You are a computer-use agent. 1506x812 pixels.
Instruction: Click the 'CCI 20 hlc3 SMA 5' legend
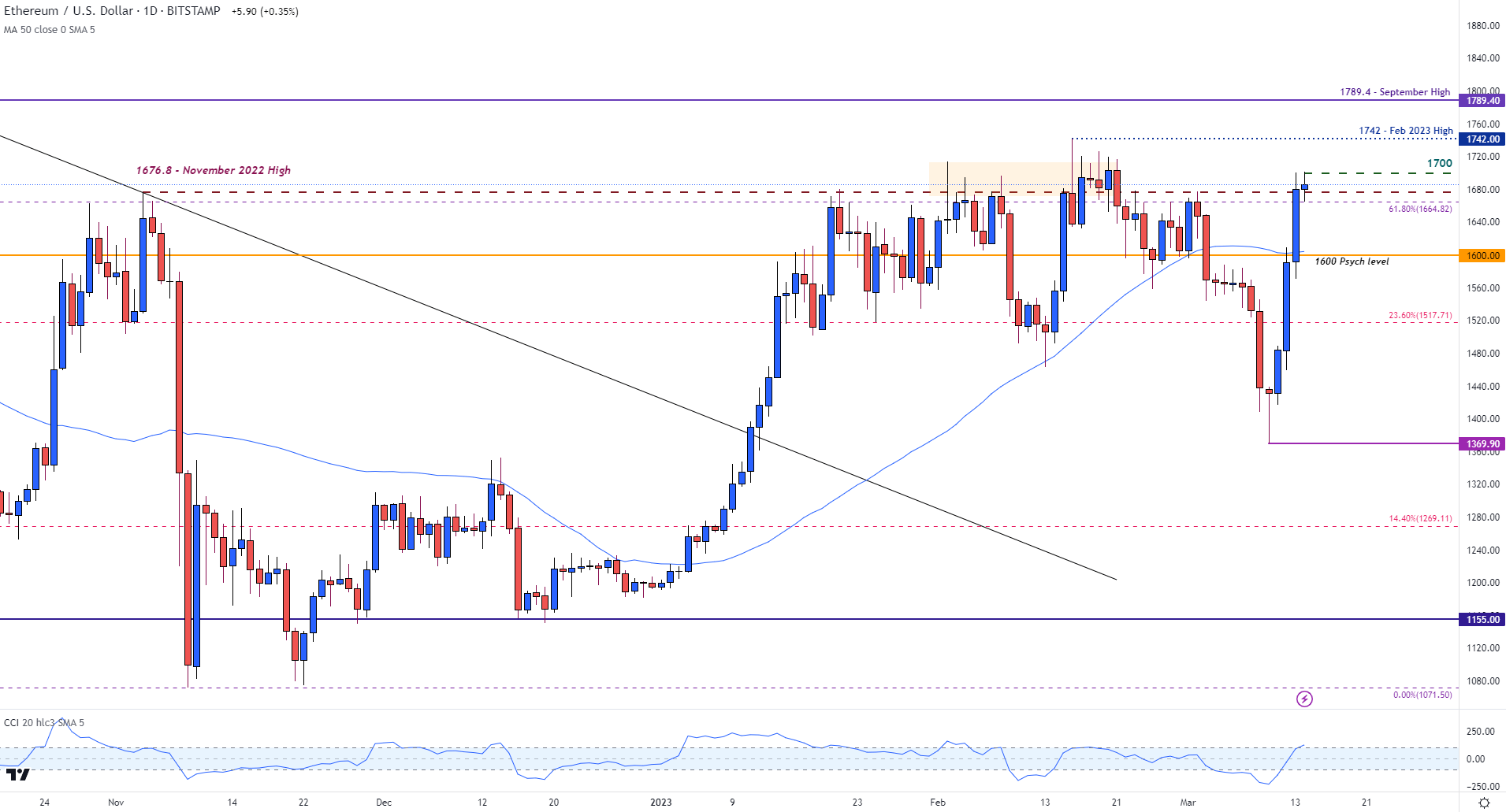[x=44, y=723]
